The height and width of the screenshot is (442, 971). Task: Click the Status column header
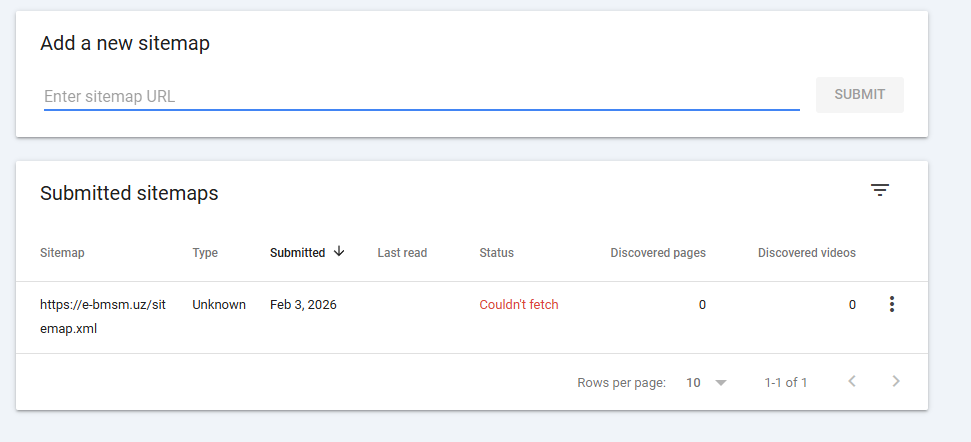[496, 253]
